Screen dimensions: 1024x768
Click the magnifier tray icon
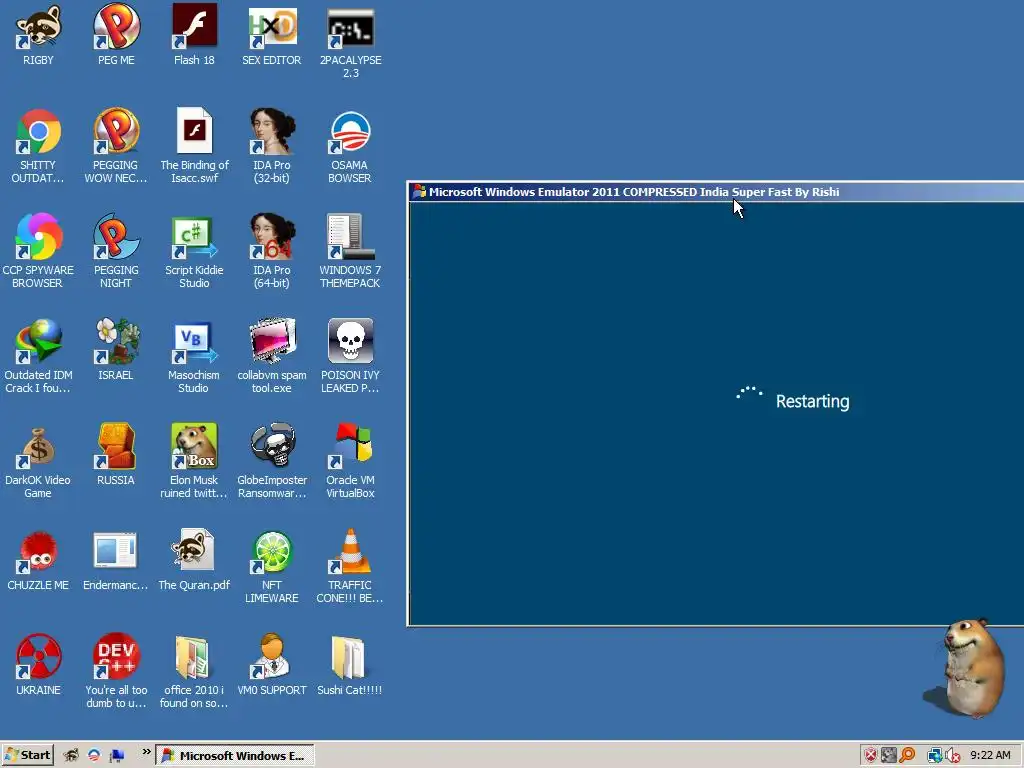907,756
